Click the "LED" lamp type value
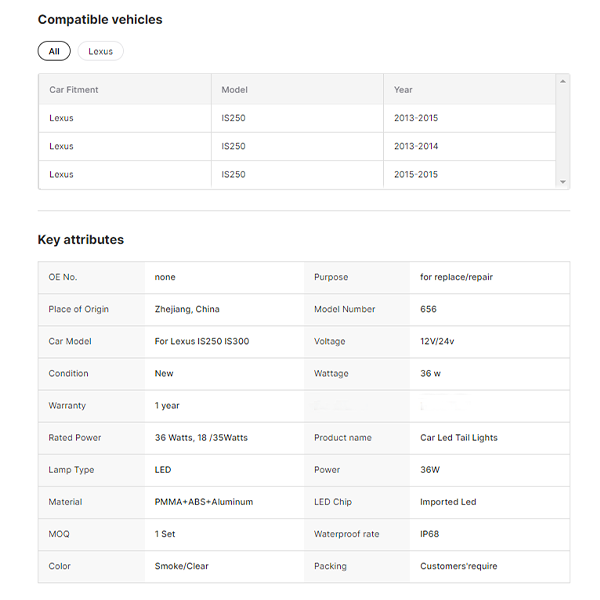This screenshot has height=600, width=600. pos(163,470)
